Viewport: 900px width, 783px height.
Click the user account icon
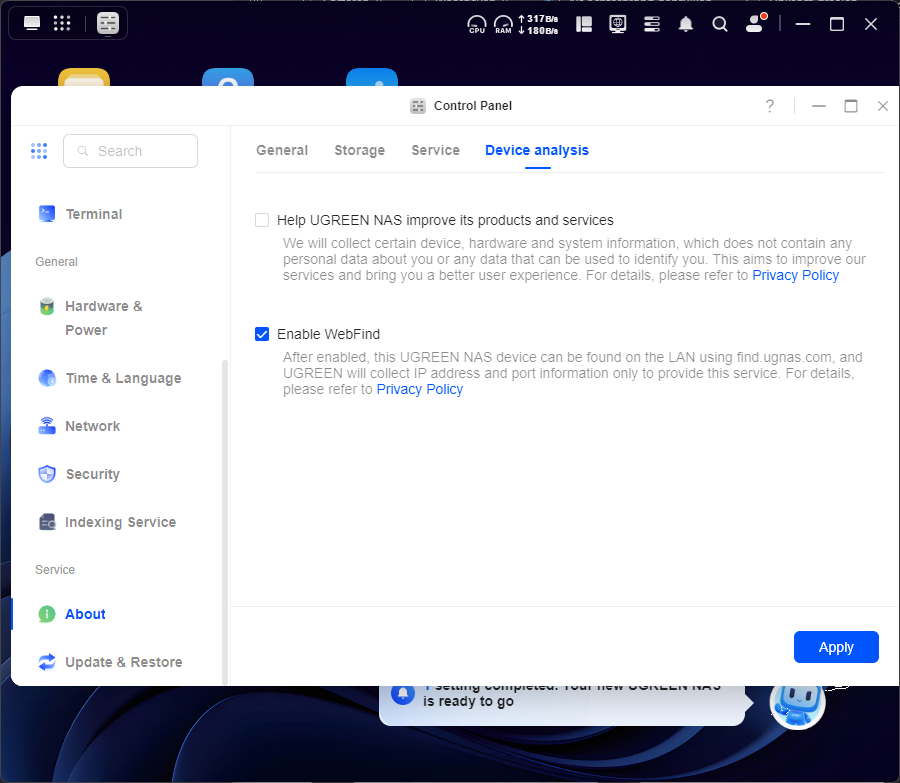(x=755, y=24)
